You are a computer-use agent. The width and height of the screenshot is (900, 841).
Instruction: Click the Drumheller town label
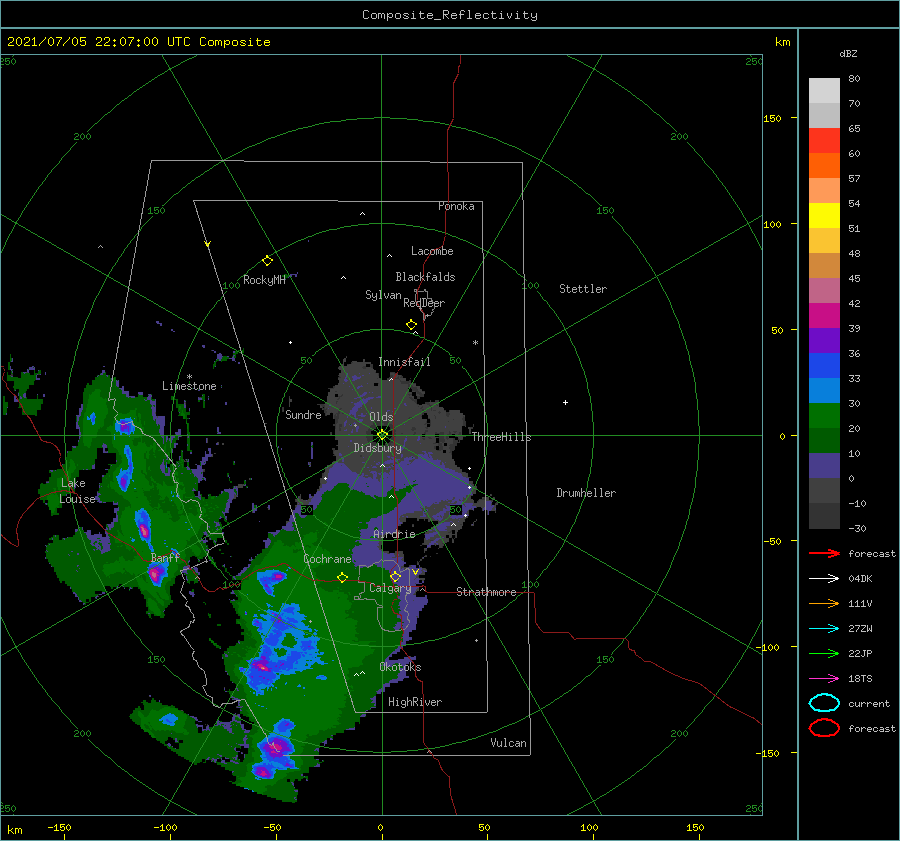click(586, 493)
